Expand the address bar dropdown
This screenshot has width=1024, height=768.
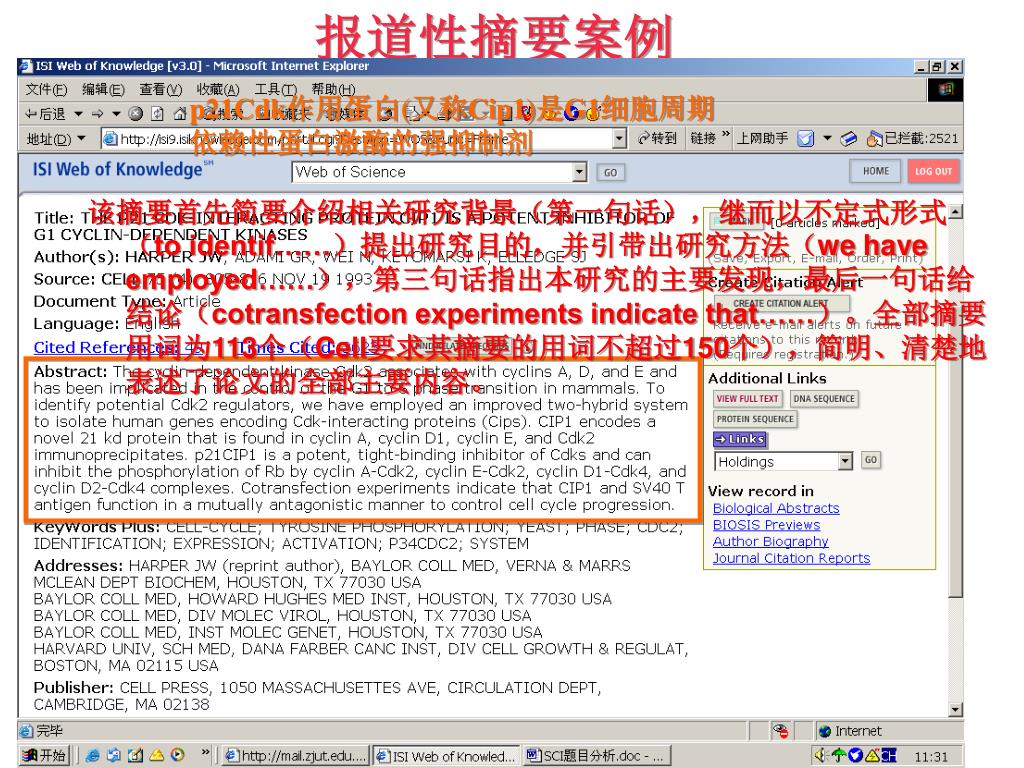(620, 138)
